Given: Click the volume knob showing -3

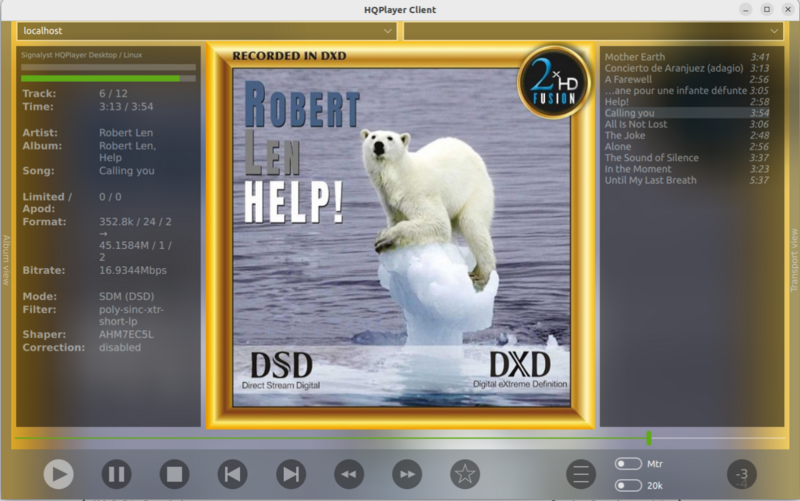Looking at the screenshot, I should (x=741, y=474).
